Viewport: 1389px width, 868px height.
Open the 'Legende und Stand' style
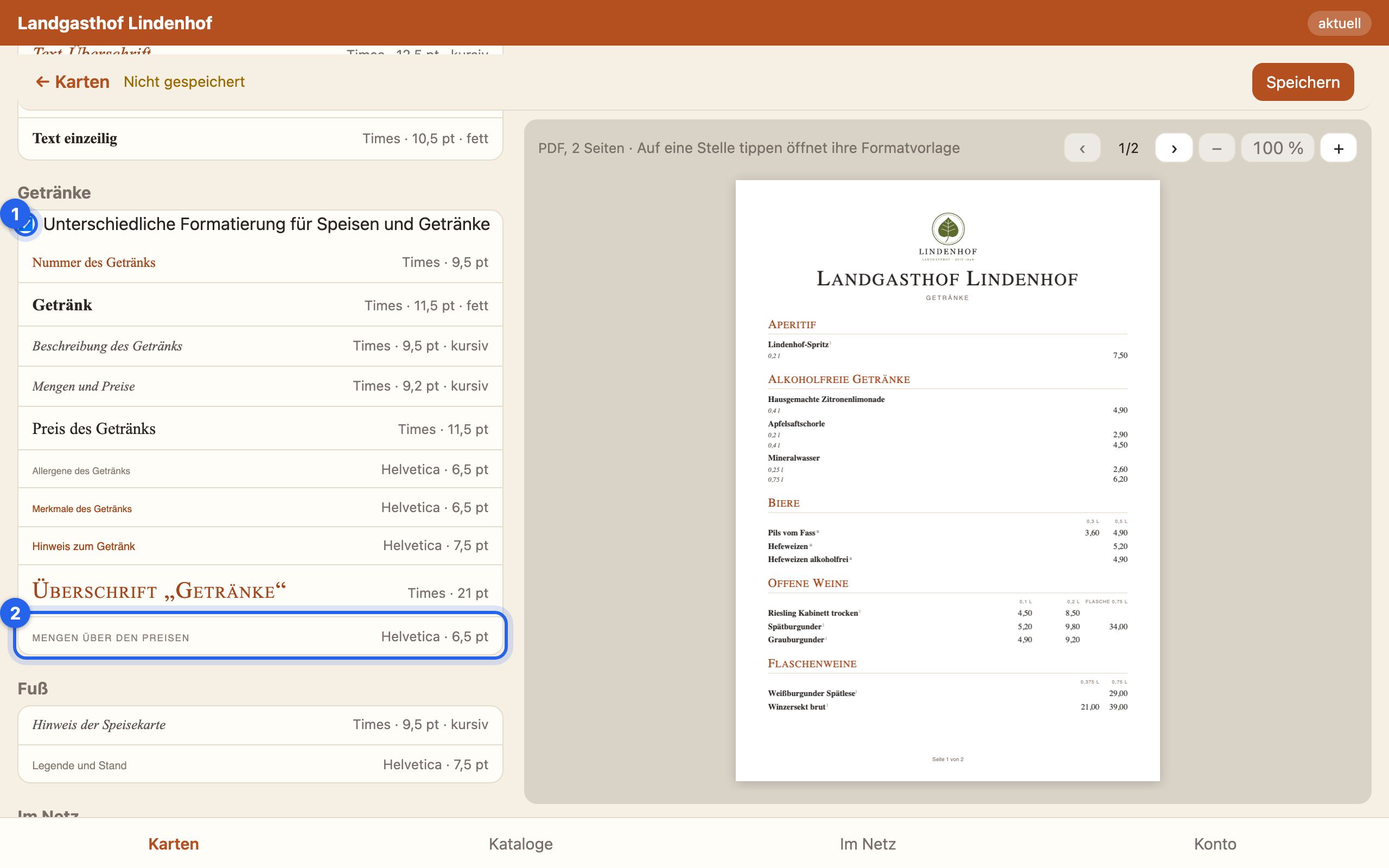pos(260,765)
